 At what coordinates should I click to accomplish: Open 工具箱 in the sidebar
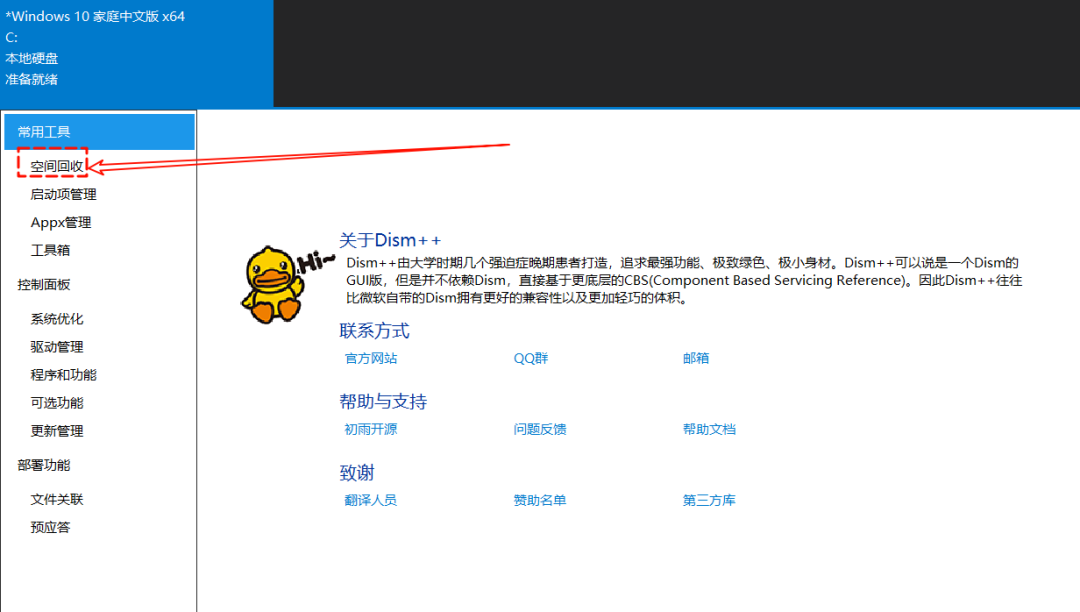pyautogui.click(x=50, y=250)
